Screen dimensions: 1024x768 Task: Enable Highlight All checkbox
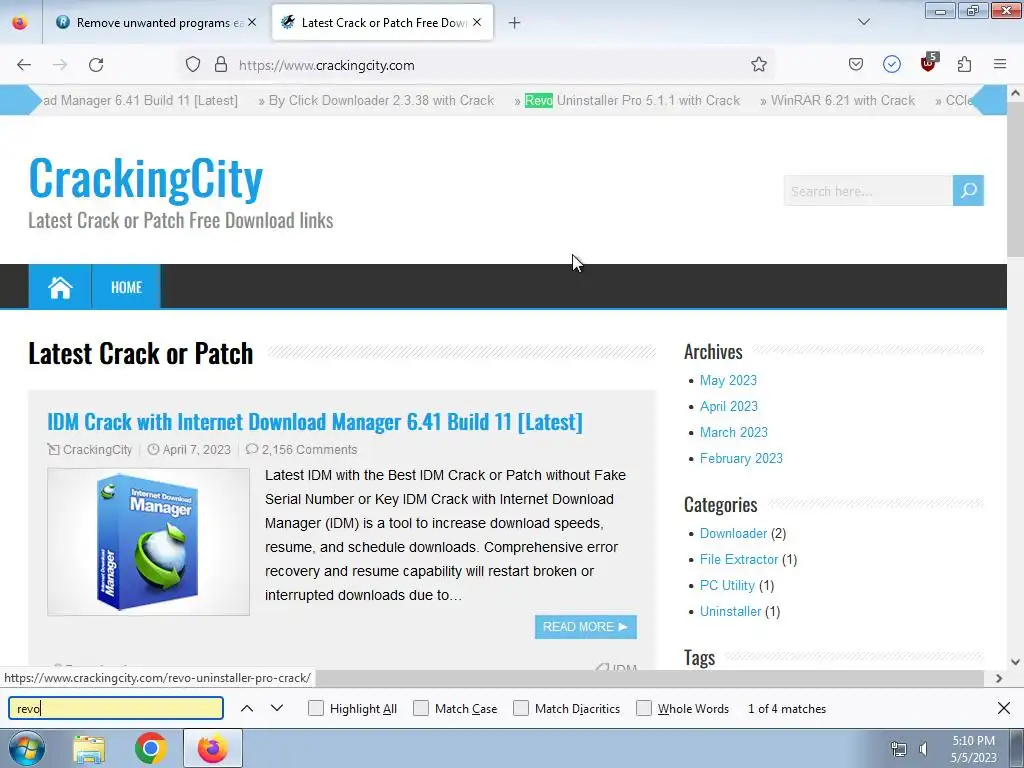(x=316, y=709)
